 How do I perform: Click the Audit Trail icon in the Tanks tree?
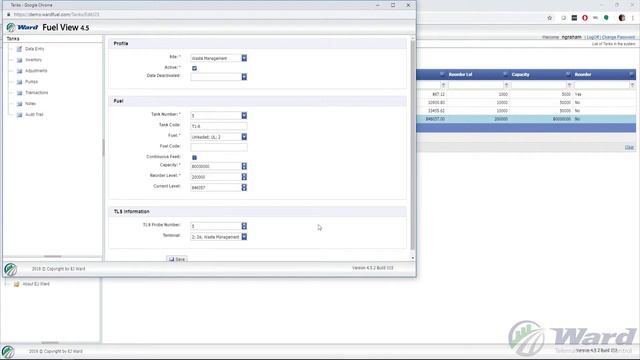(19, 115)
